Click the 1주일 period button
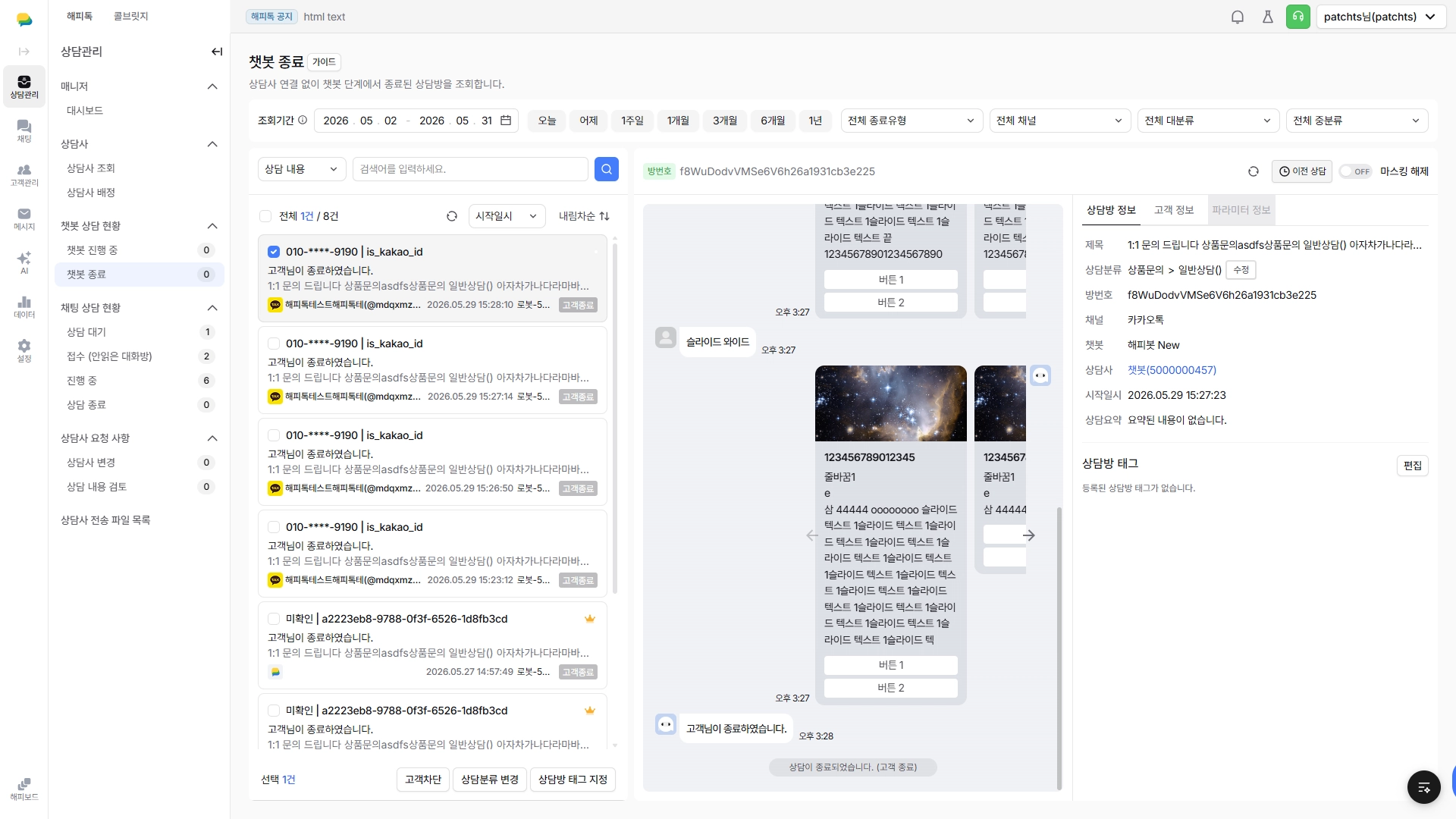The width and height of the screenshot is (1456, 819). 632,121
